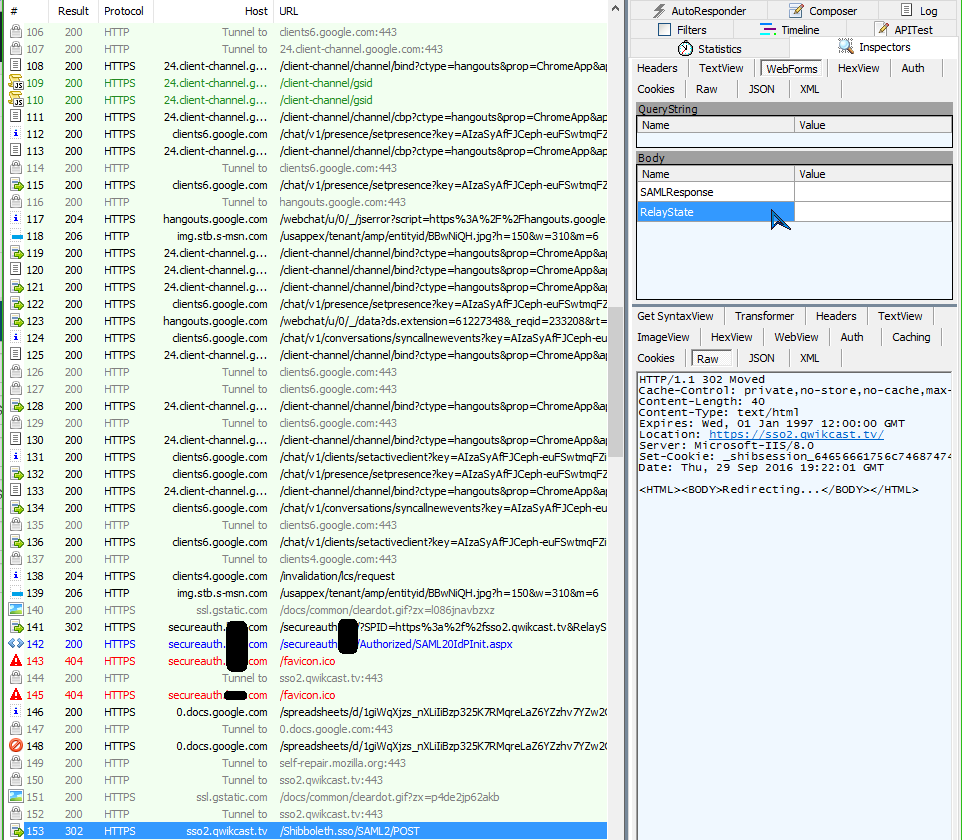Screen dimensions: 962x840
Task: Click the lock icon on session 106
Action: pos(16,31)
